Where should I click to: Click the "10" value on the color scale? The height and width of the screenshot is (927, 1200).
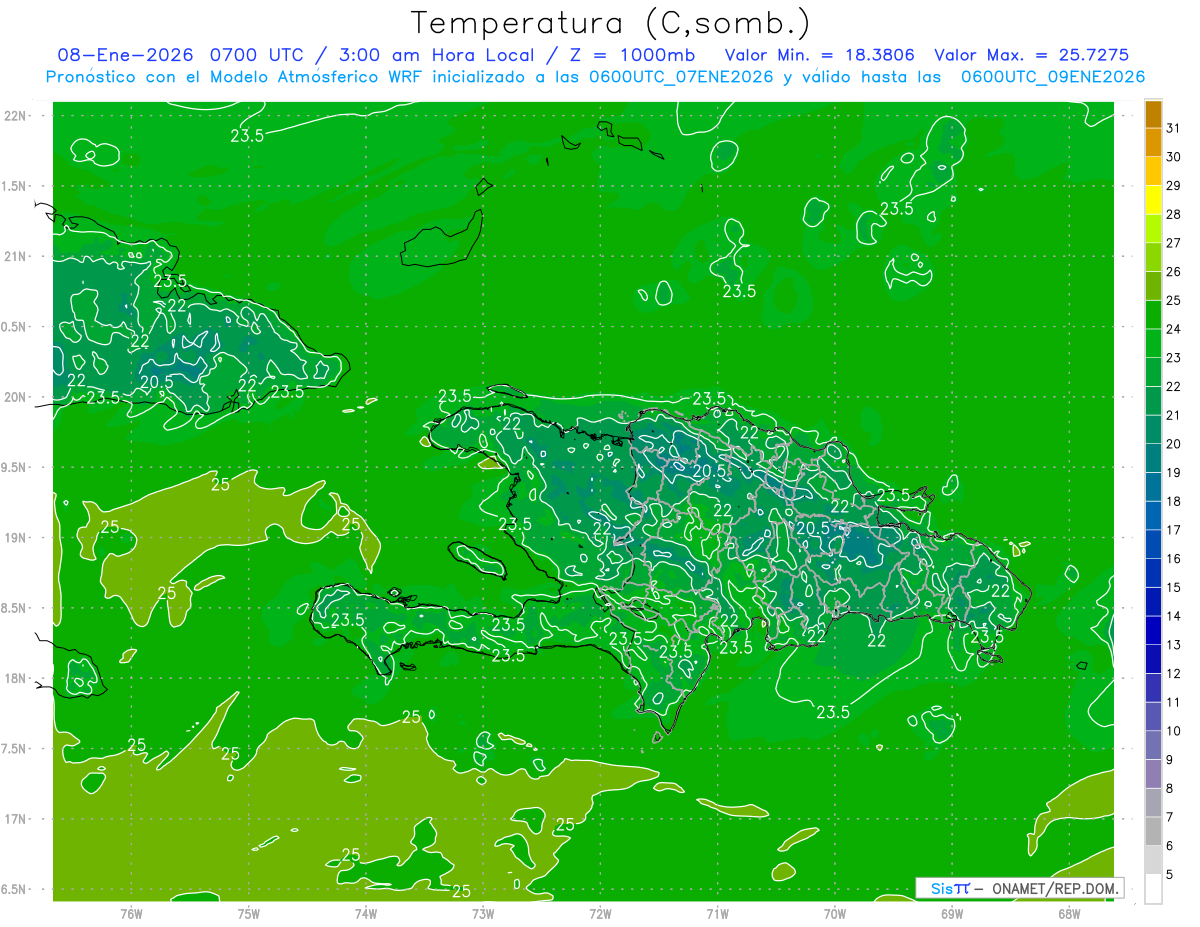tap(1175, 731)
